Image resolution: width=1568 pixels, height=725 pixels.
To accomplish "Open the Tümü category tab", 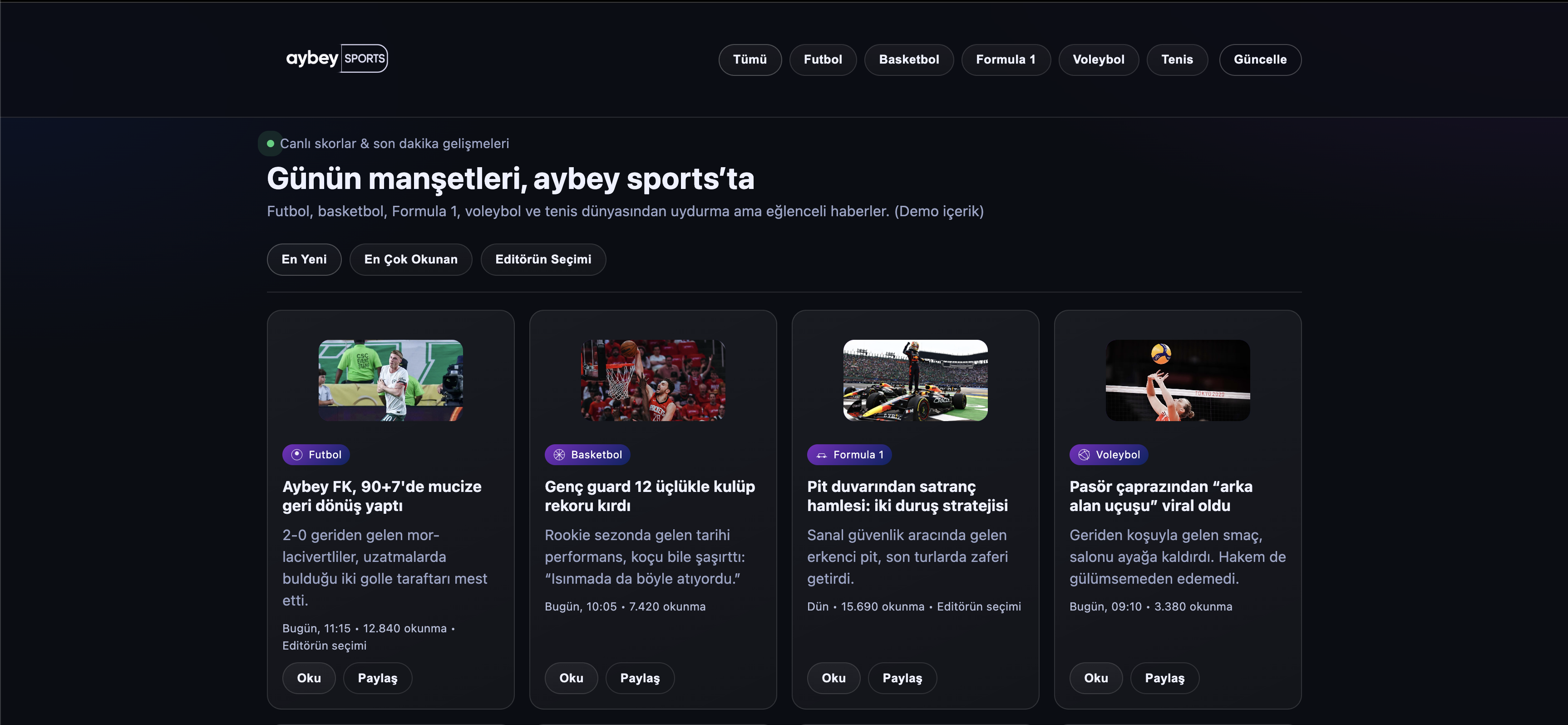I will (x=749, y=59).
